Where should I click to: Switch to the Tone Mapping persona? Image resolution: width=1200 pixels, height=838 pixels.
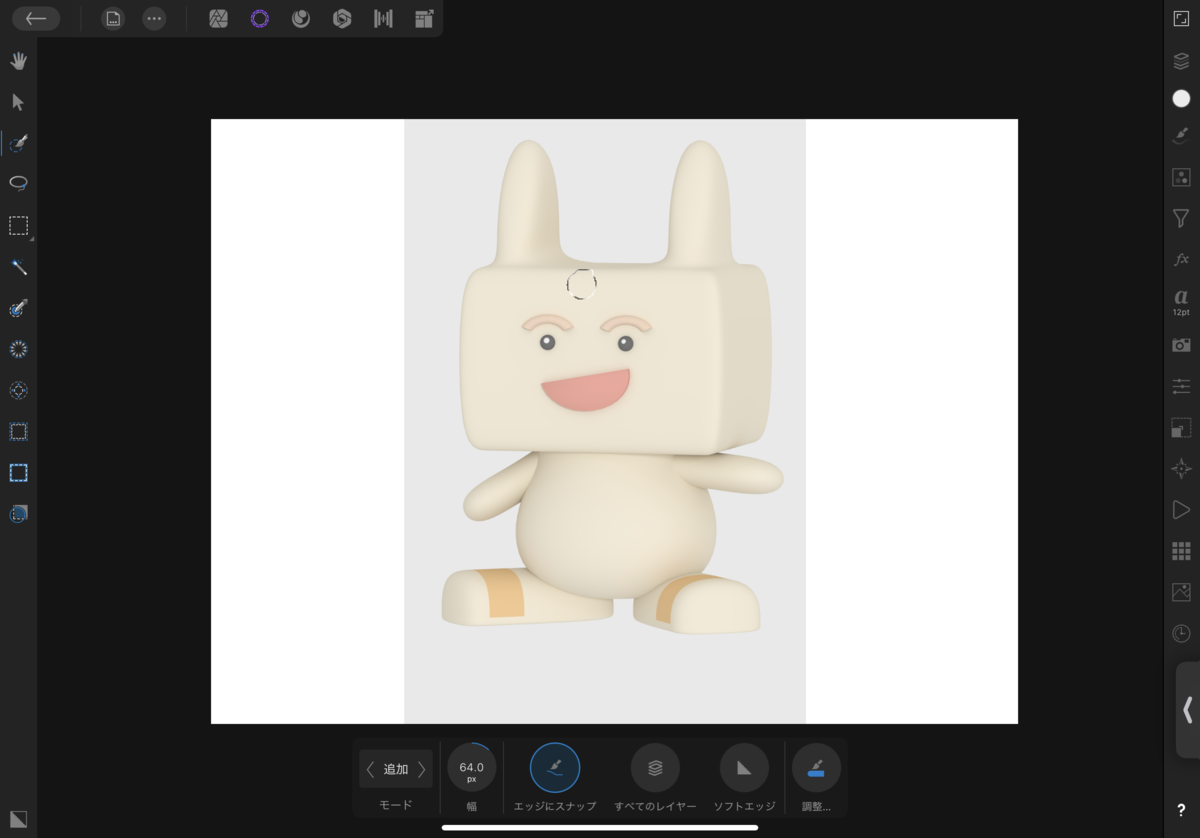[383, 18]
